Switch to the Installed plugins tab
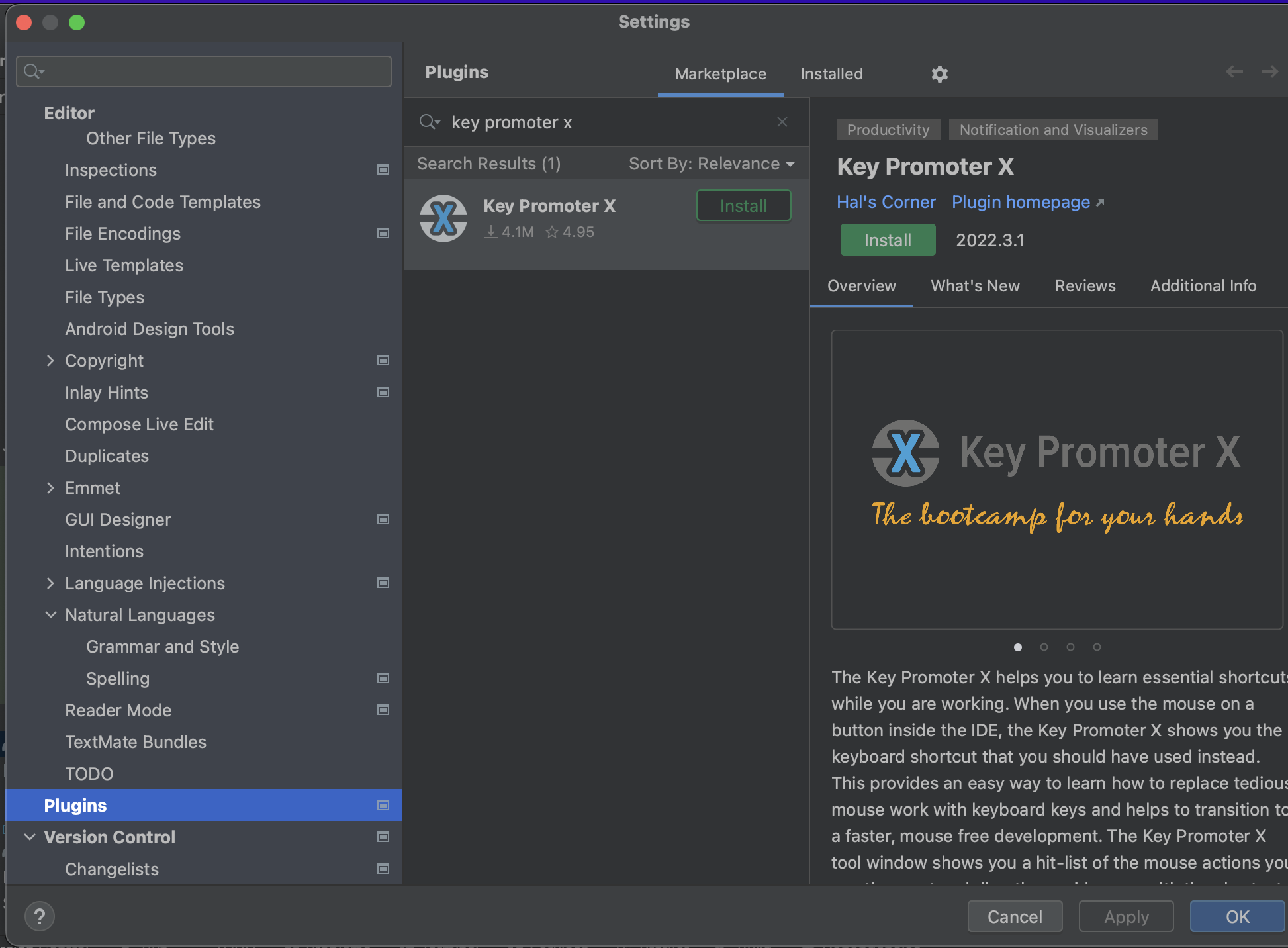 coord(831,74)
